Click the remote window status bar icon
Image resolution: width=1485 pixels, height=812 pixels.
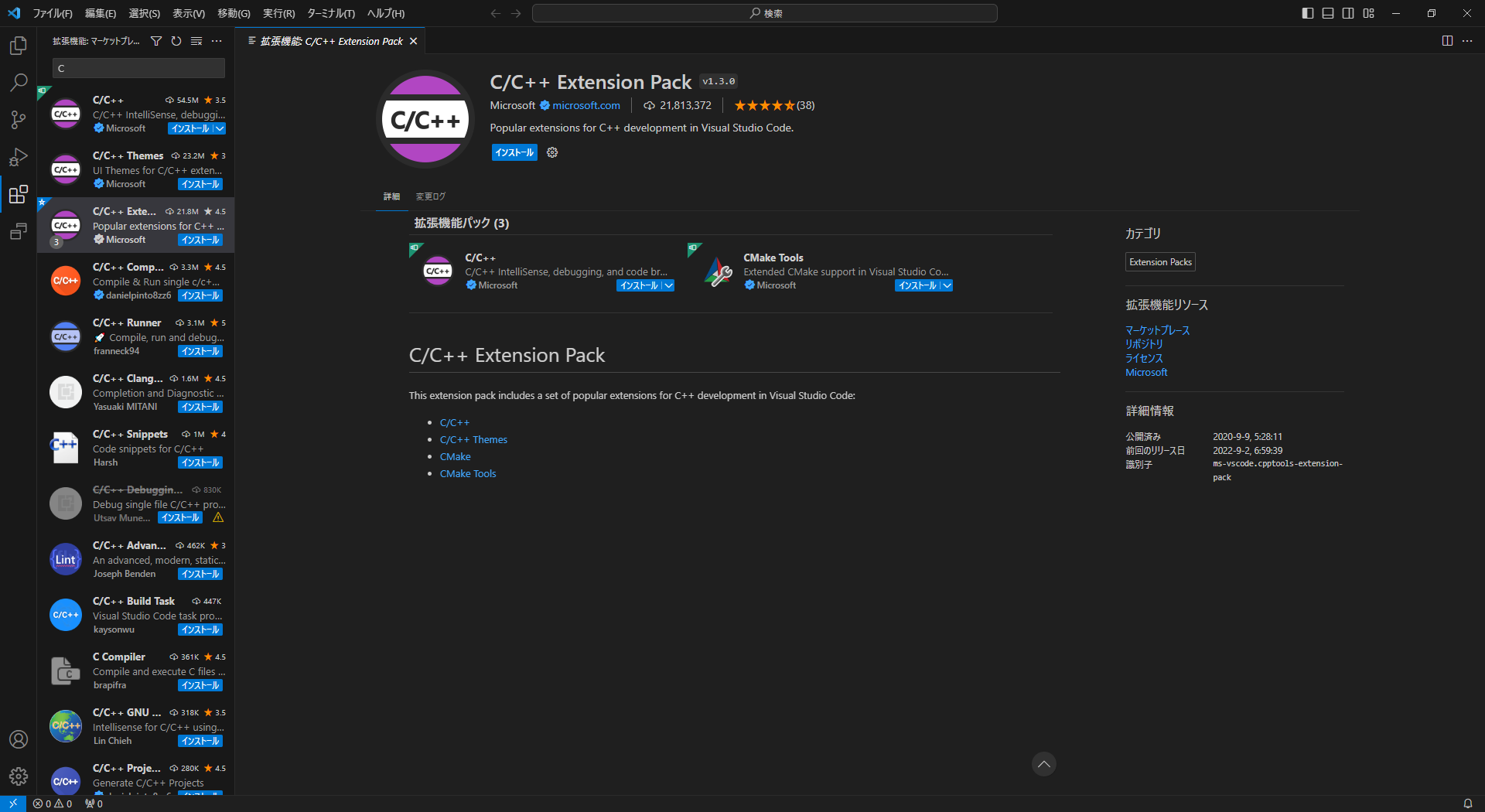[x=13, y=803]
